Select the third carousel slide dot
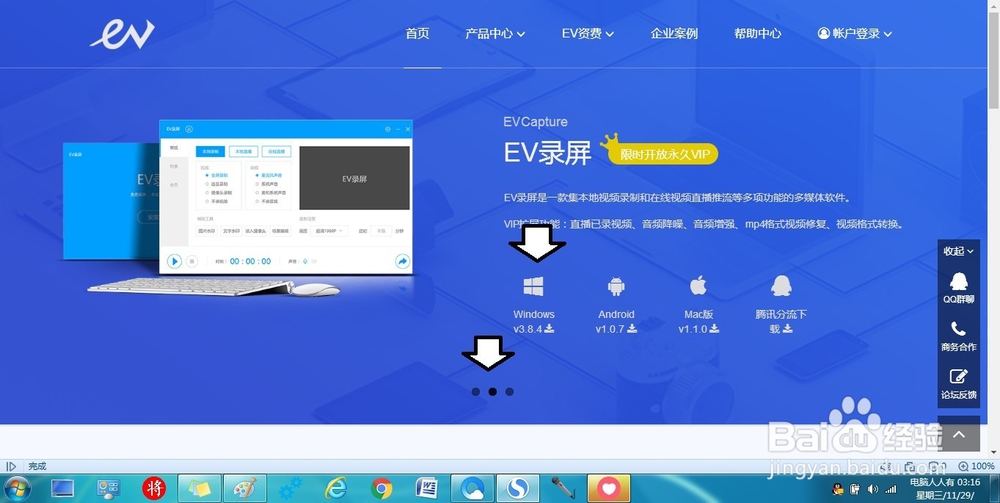 click(509, 392)
